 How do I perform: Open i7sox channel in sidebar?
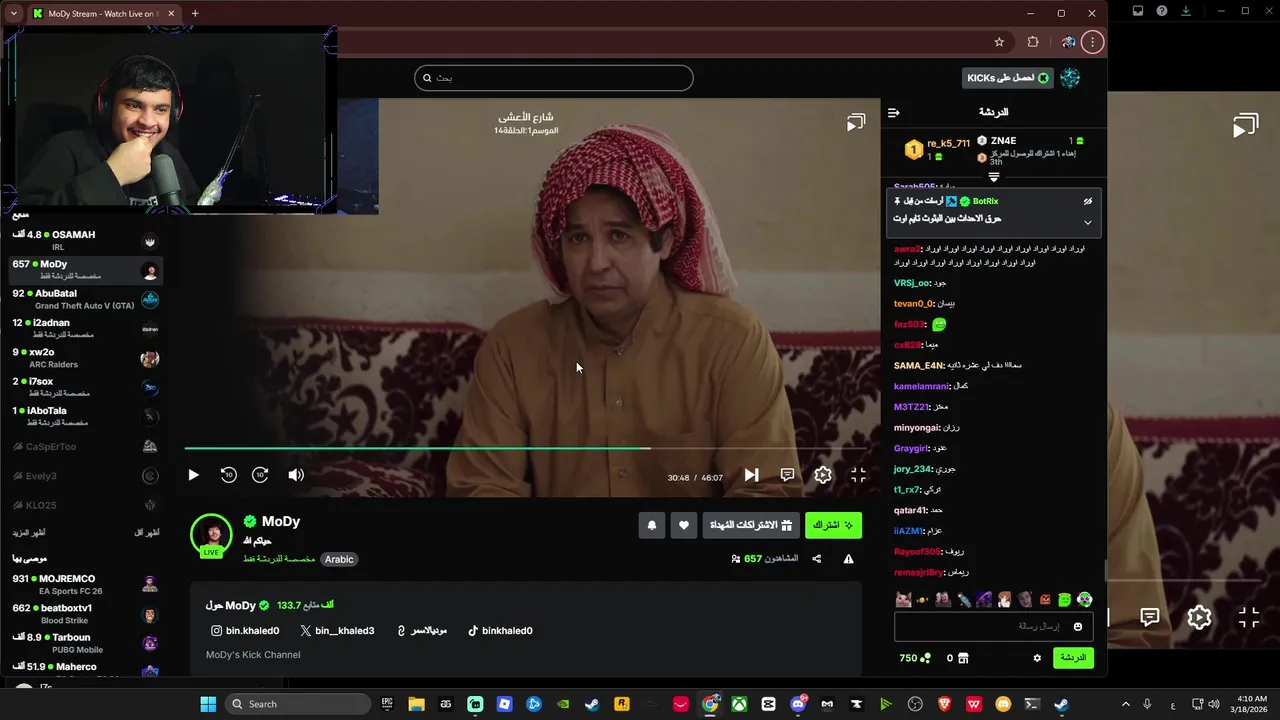pos(84,387)
